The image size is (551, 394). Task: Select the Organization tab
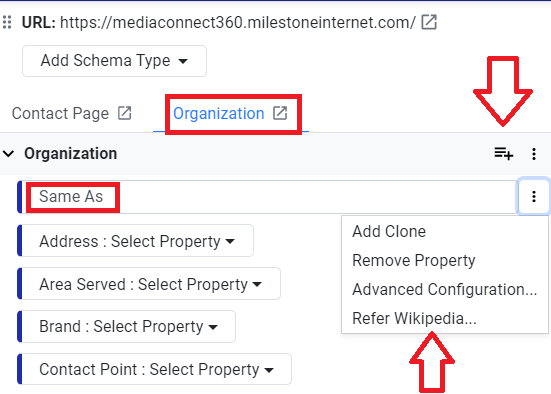219,114
